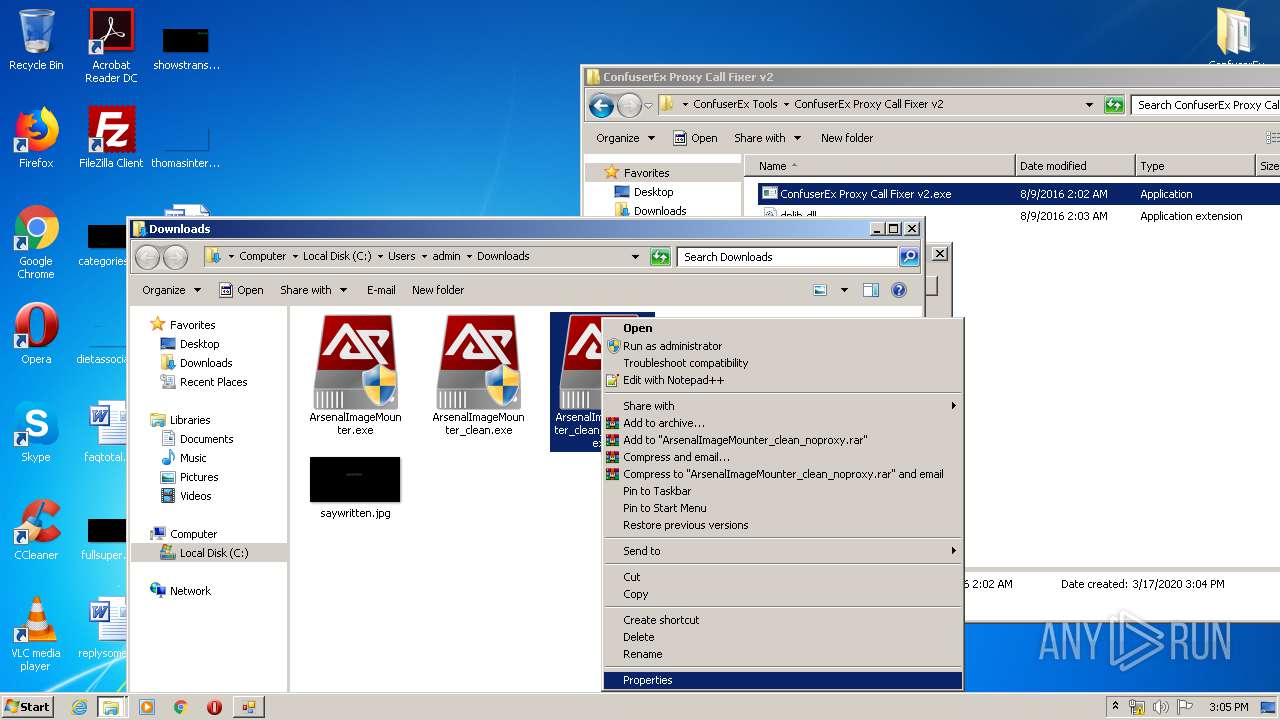1280x720 pixels.
Task: Open Internet Explorer from taskbar
Action: (79, 707)
